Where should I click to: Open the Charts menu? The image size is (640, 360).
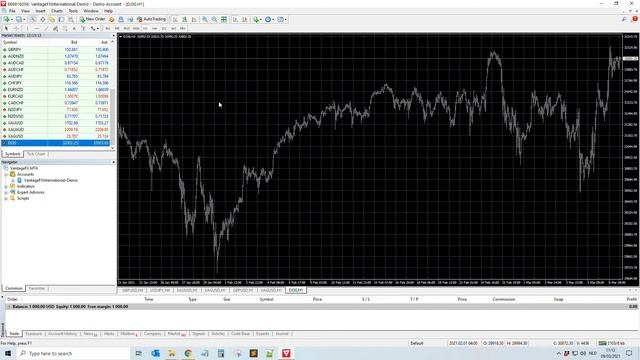pyautogui.click(x=57, y=11)
